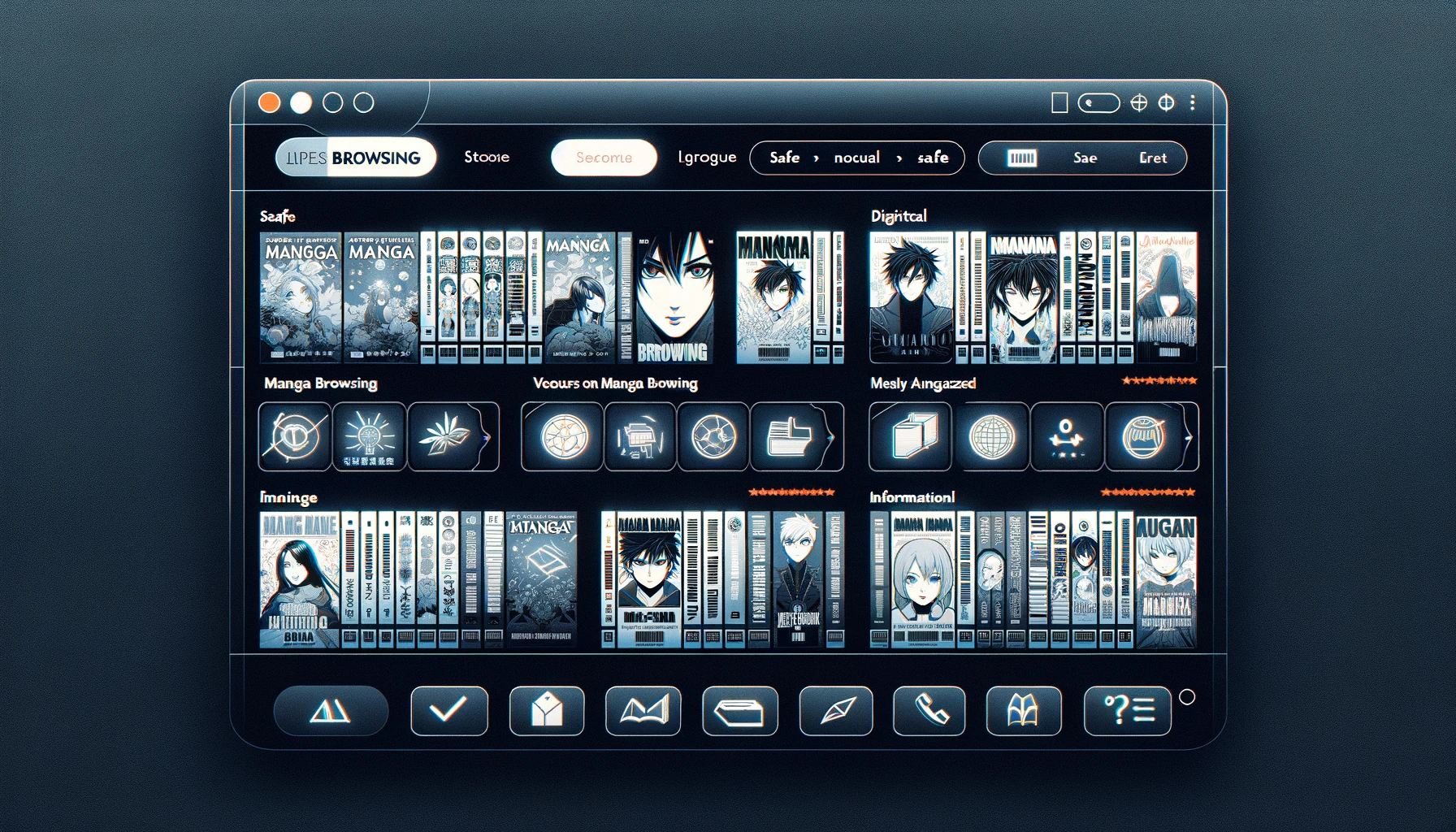Screen dimensions: 1456x832
Task: Open the three-dot vertical menu in title bar
Action: point(1193,102)
